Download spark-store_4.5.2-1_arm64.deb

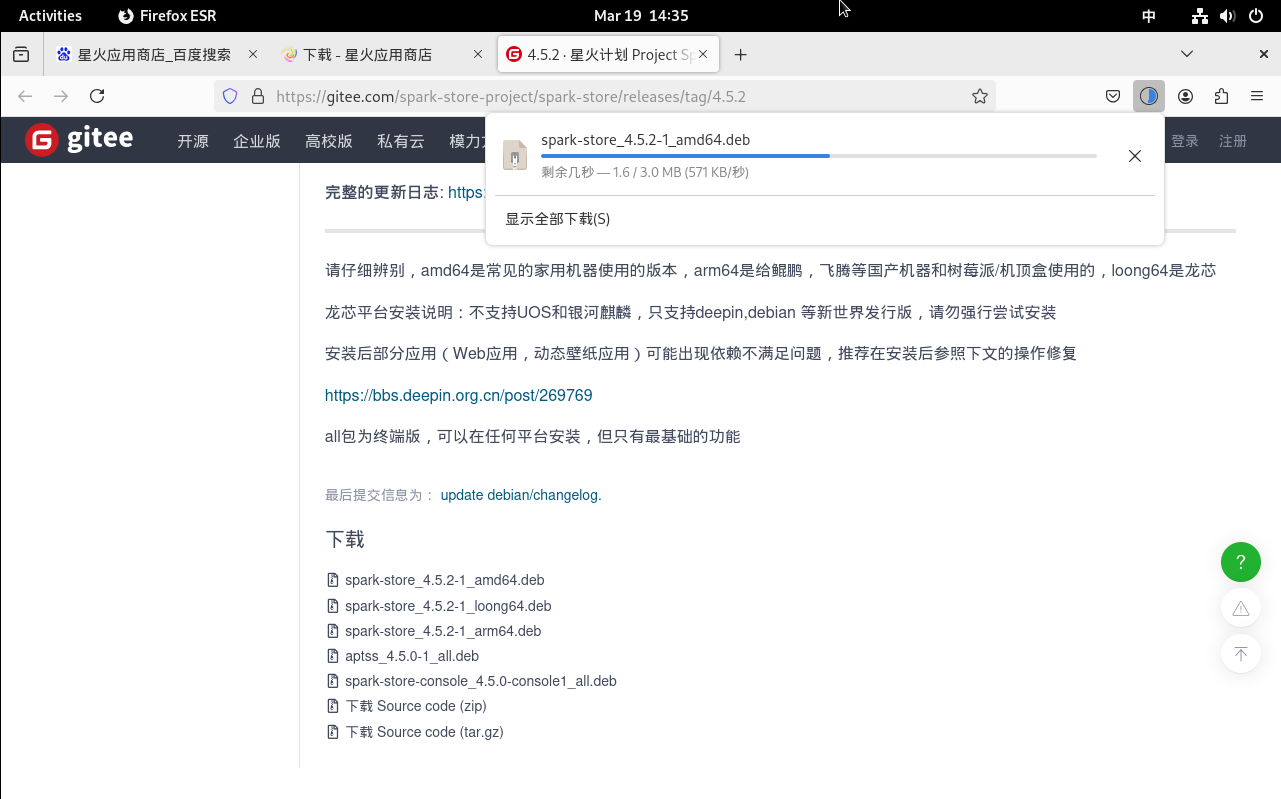(443, 631)
